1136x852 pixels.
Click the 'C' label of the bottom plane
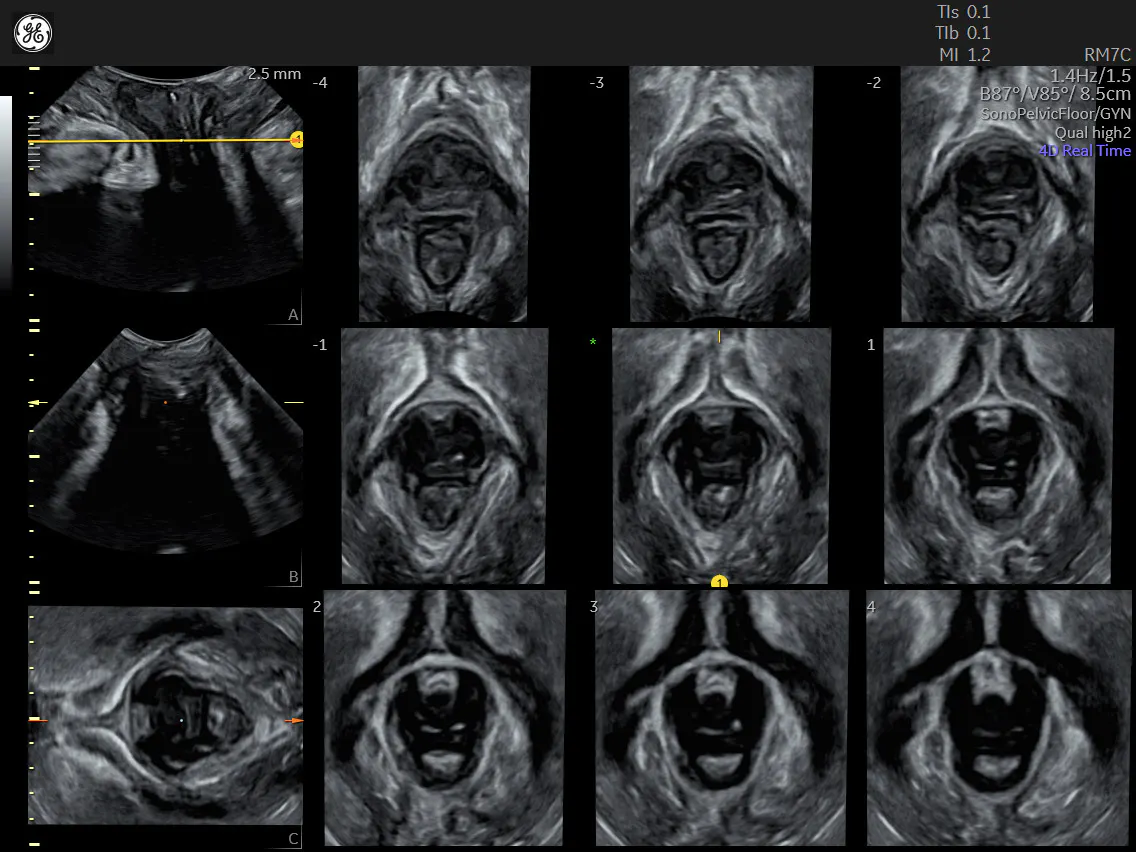tap(293, 839)
